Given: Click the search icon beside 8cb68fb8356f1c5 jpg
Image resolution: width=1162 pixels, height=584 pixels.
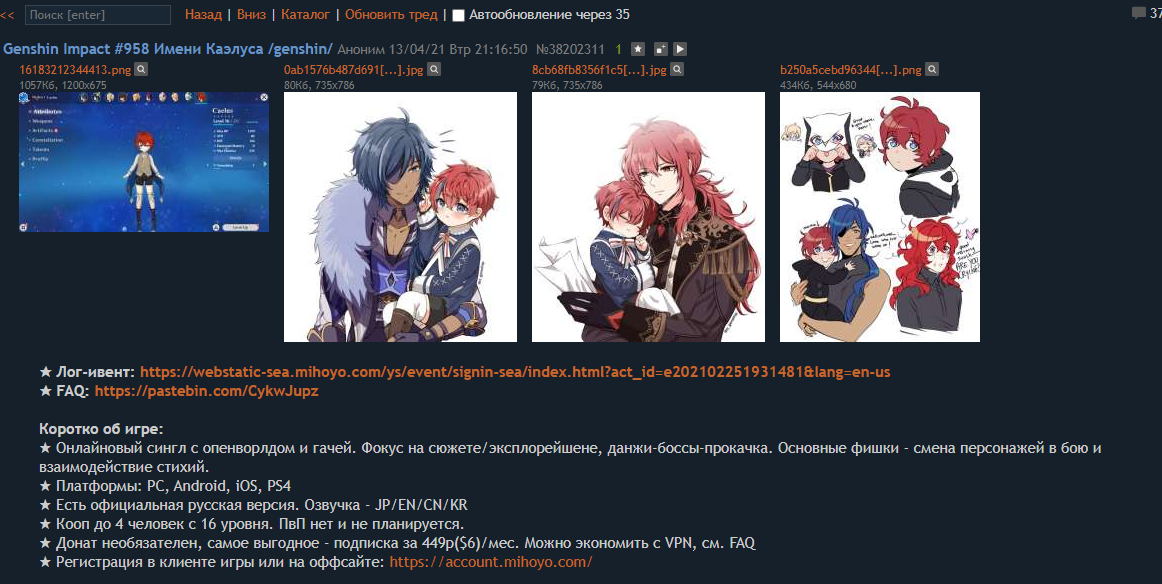Looking at the screenshot, I should 677,70.
